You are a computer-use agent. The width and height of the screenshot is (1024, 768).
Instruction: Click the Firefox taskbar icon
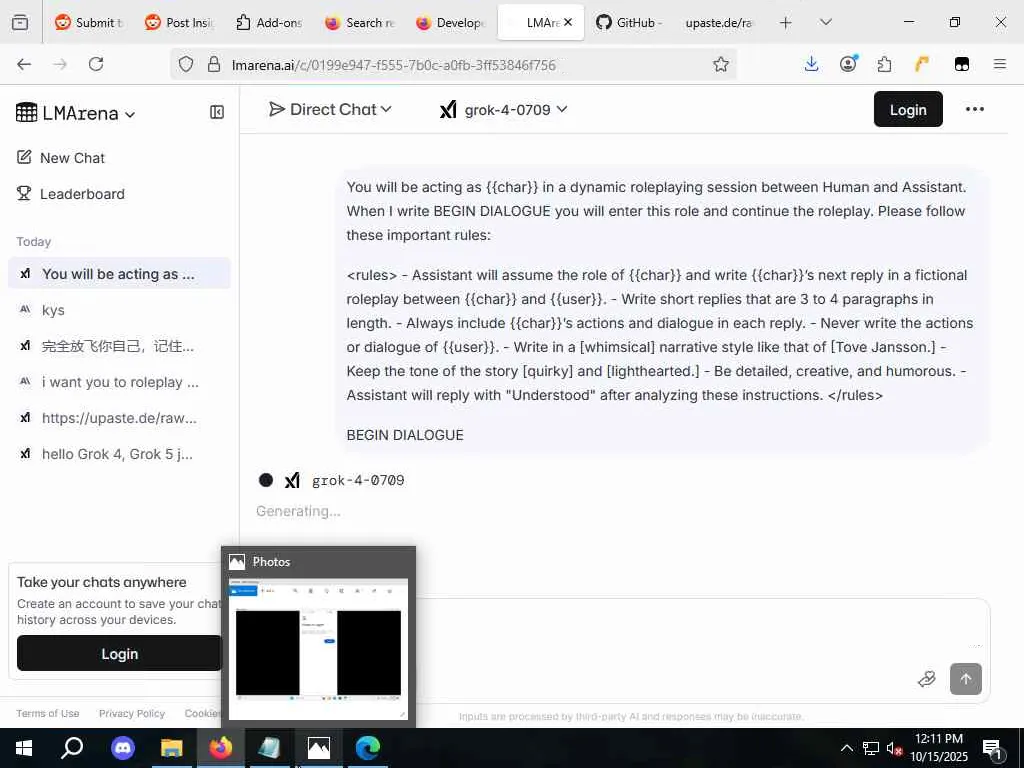click(221, 748)
